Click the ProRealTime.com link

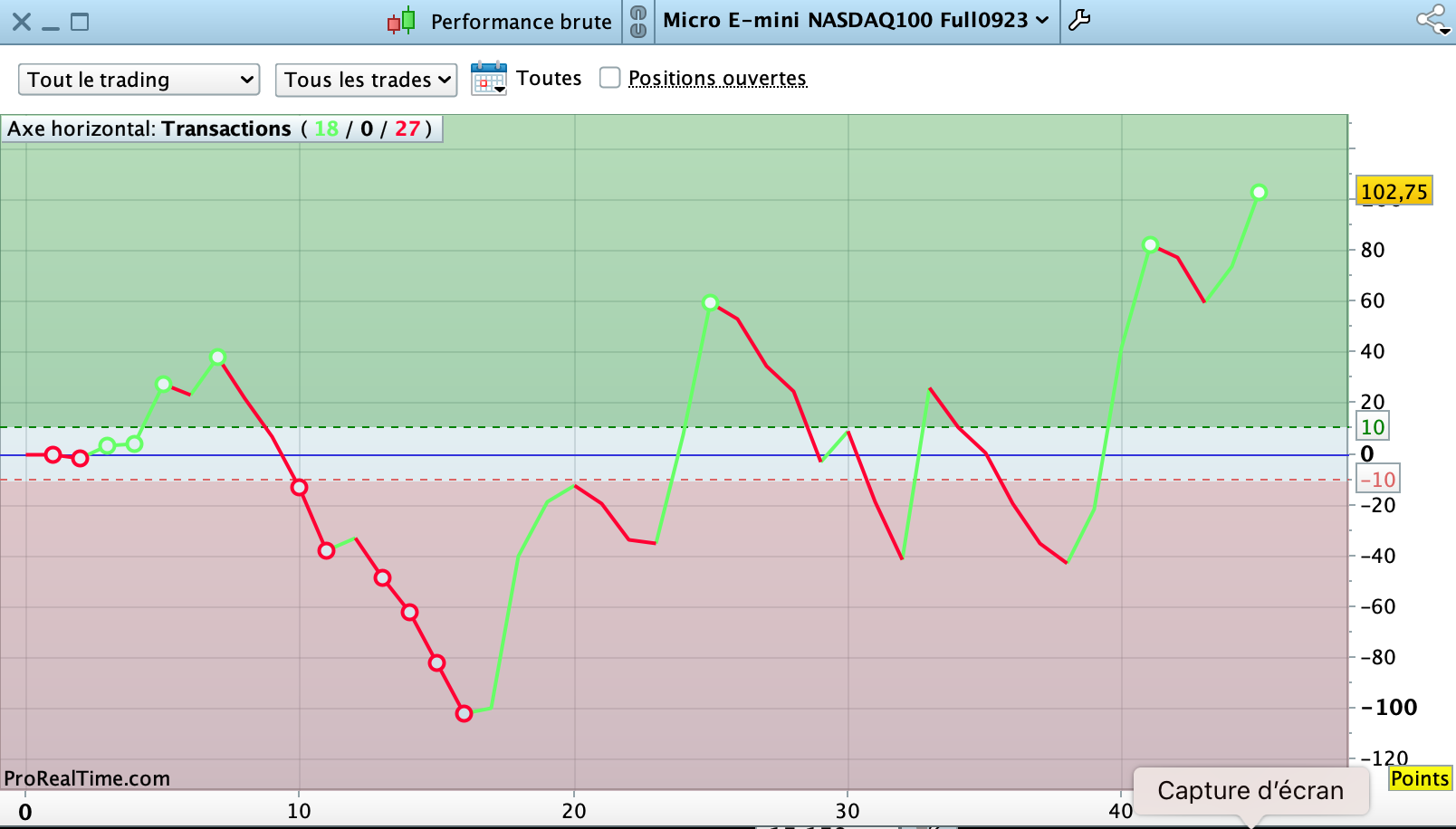click(x=87, y=778)
